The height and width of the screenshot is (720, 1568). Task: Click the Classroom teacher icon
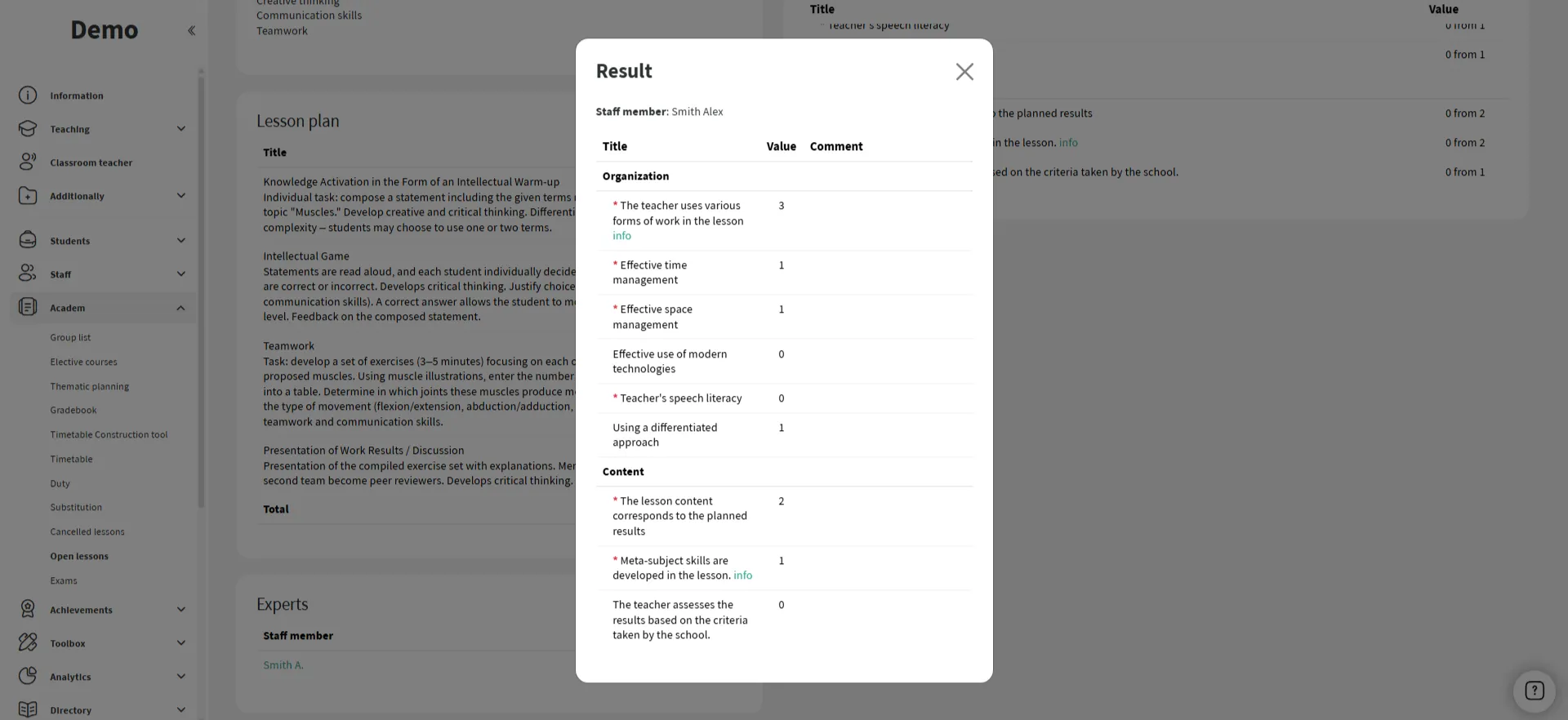point(28,162)
